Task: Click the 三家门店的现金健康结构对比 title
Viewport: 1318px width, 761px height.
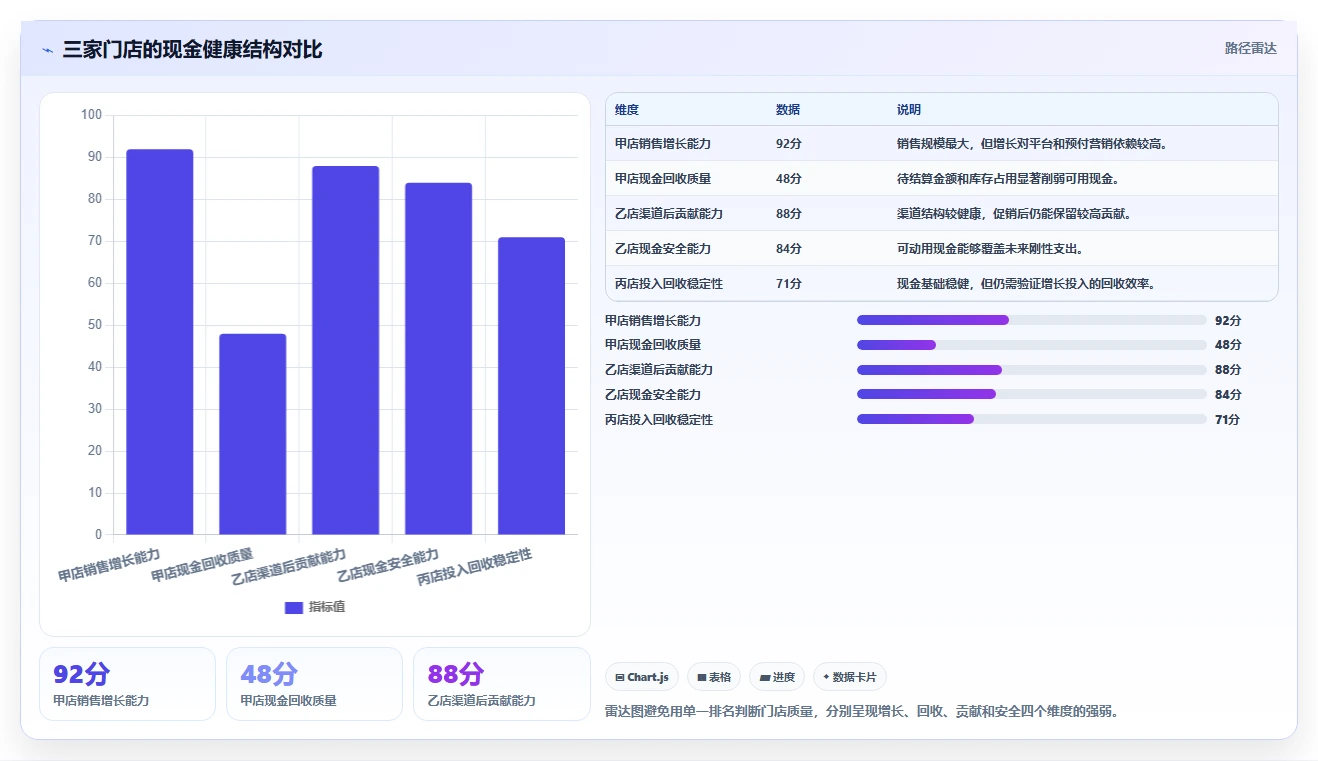Action: pos(192,49)
